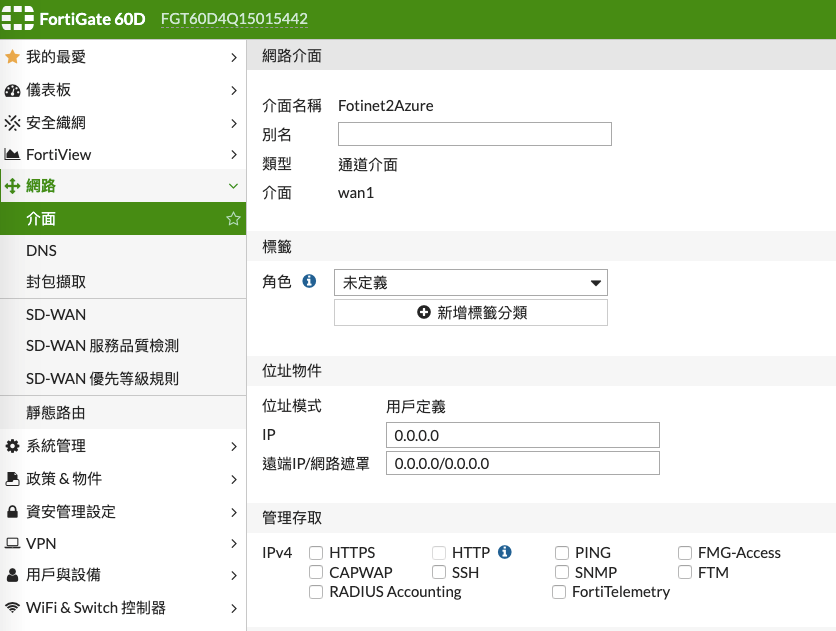Enable HTTPS management access checkbox

[x=316, y=553]
